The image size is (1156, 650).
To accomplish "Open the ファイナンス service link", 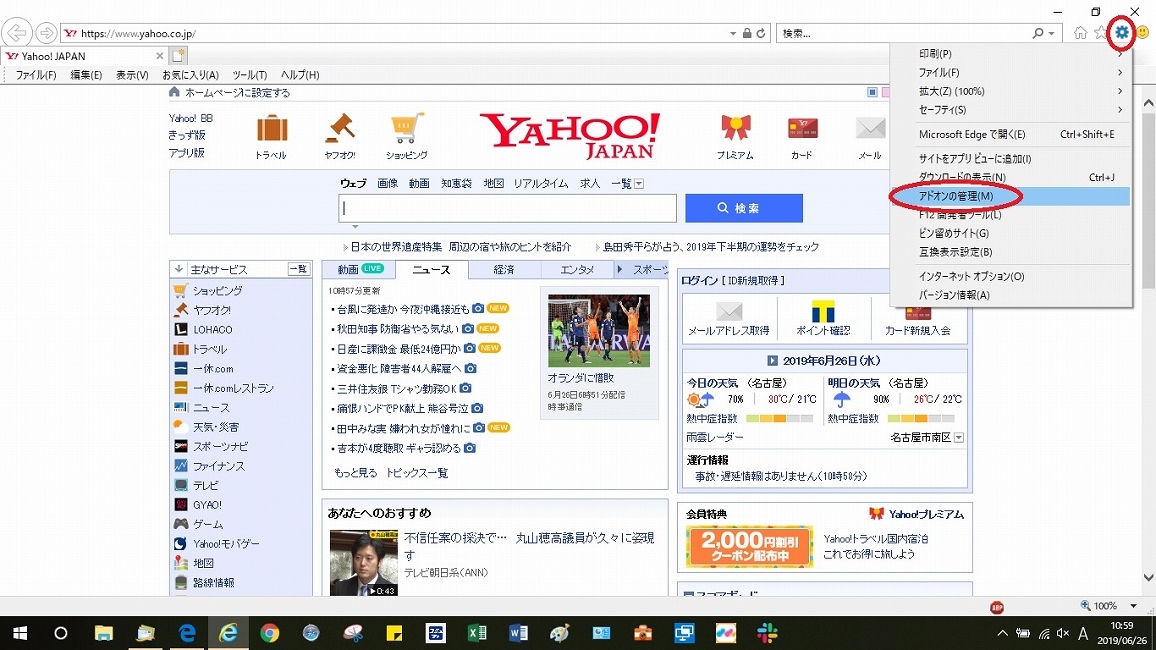I will (x=219, y=466).
